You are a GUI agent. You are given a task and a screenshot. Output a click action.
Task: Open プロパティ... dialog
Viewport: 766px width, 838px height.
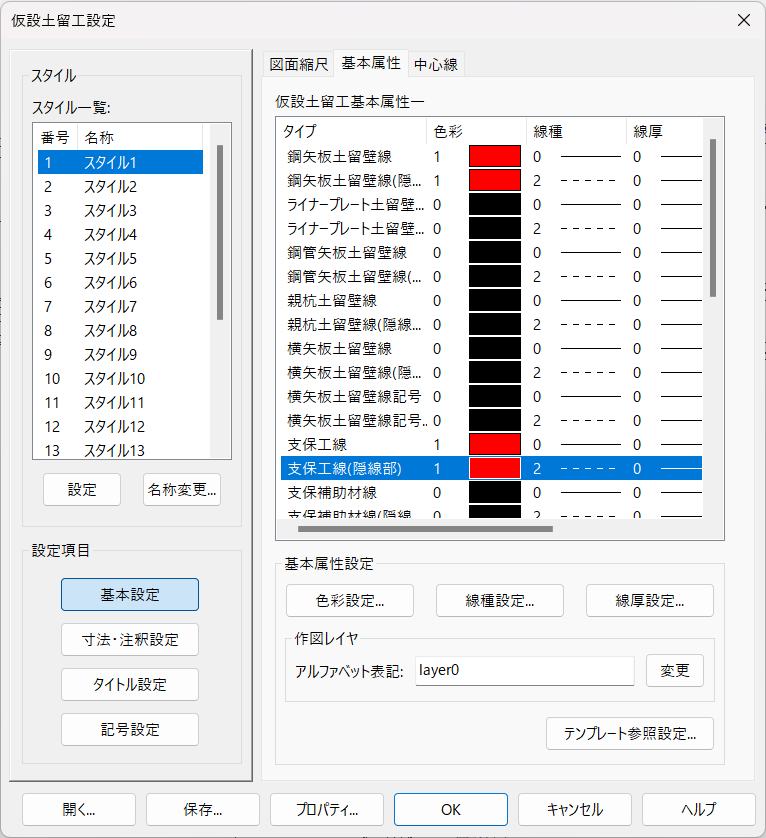tap(327, 809)
